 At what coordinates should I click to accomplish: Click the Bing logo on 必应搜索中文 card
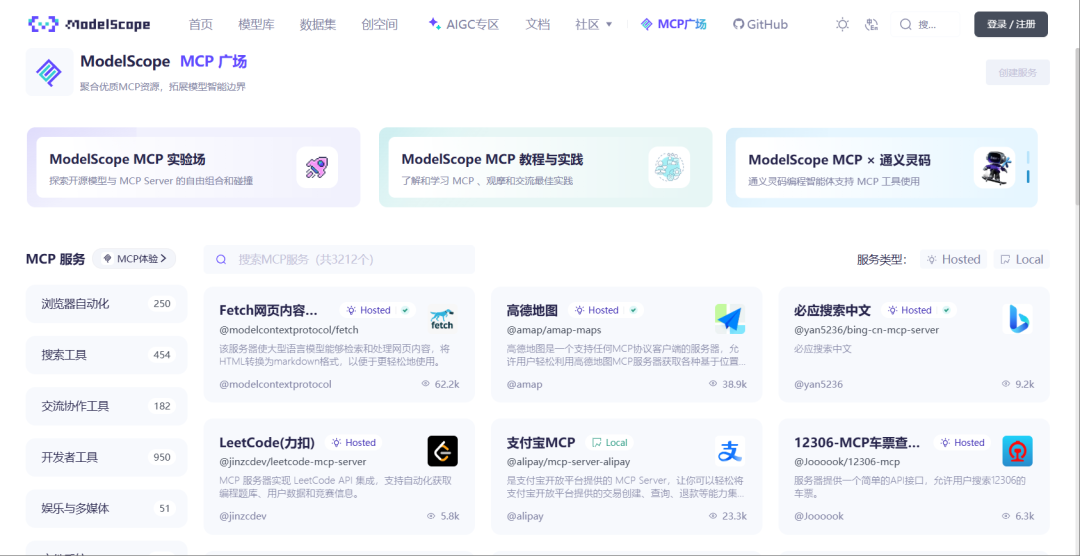(1017, 318)
